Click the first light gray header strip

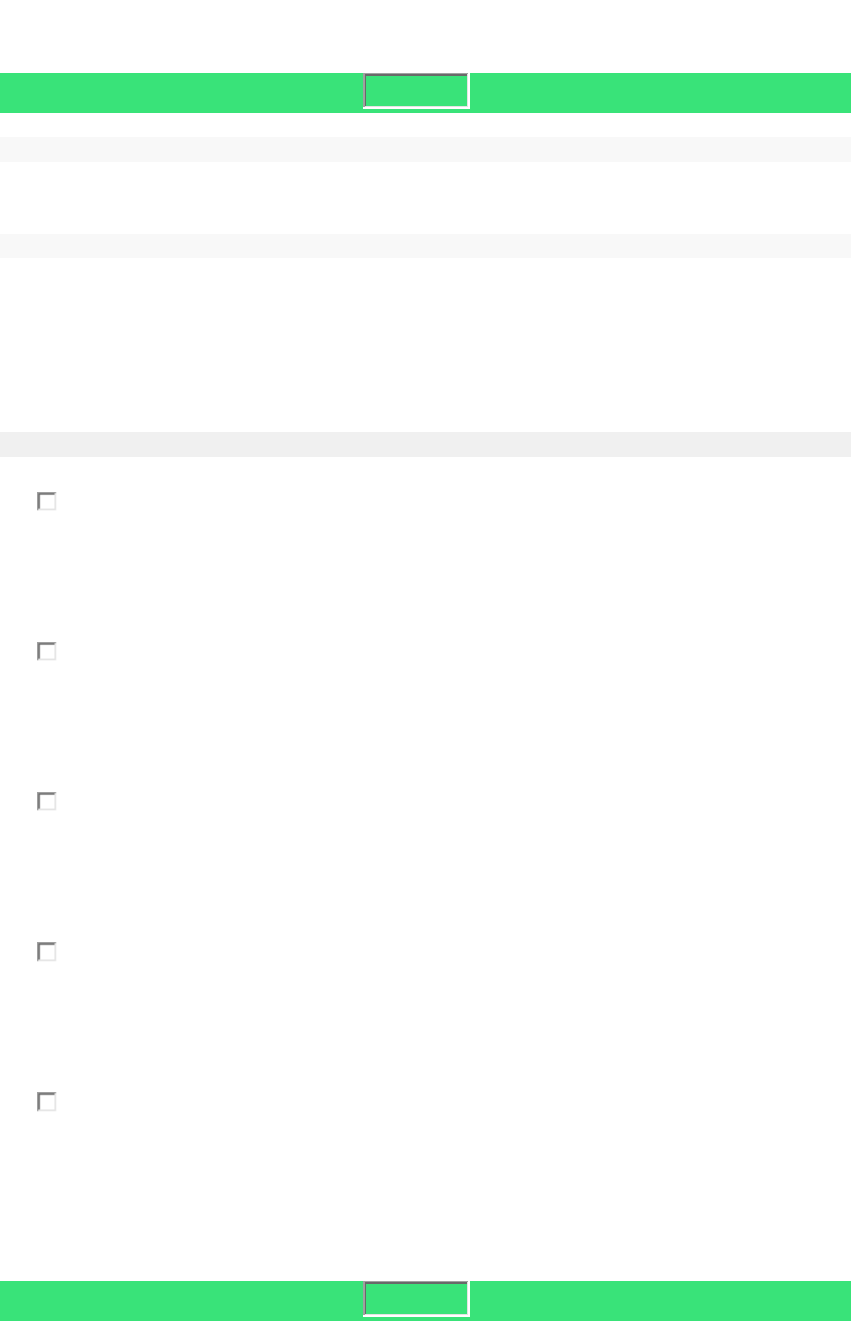pyautogui.click(x=425, y=149)
